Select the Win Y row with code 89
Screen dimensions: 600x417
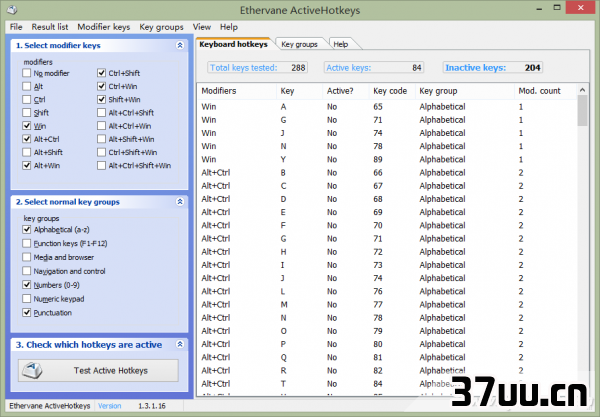click(x=387, y=160)
